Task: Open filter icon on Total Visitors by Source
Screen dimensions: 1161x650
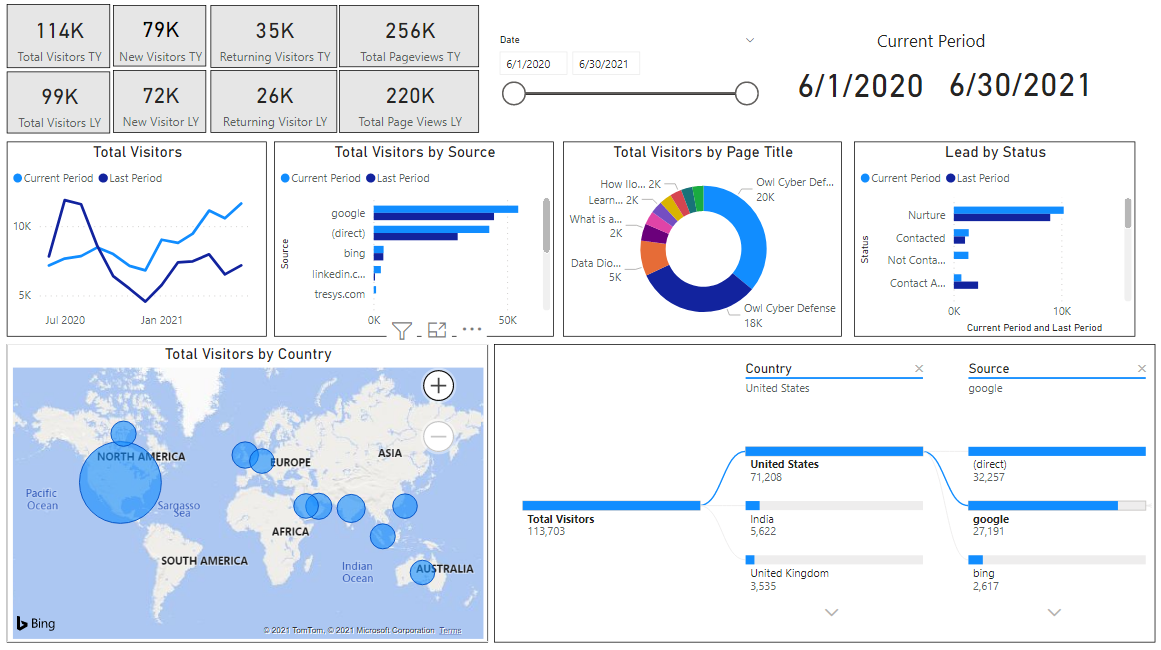Action: coord(401,331)
